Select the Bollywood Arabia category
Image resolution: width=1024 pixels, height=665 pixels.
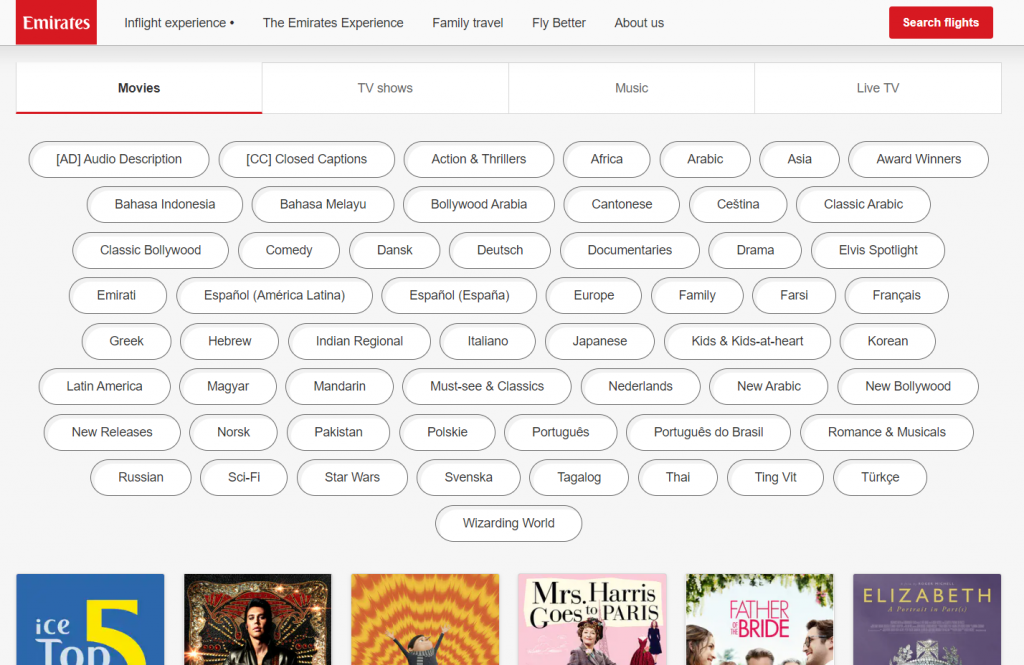[x=479, y=204]
